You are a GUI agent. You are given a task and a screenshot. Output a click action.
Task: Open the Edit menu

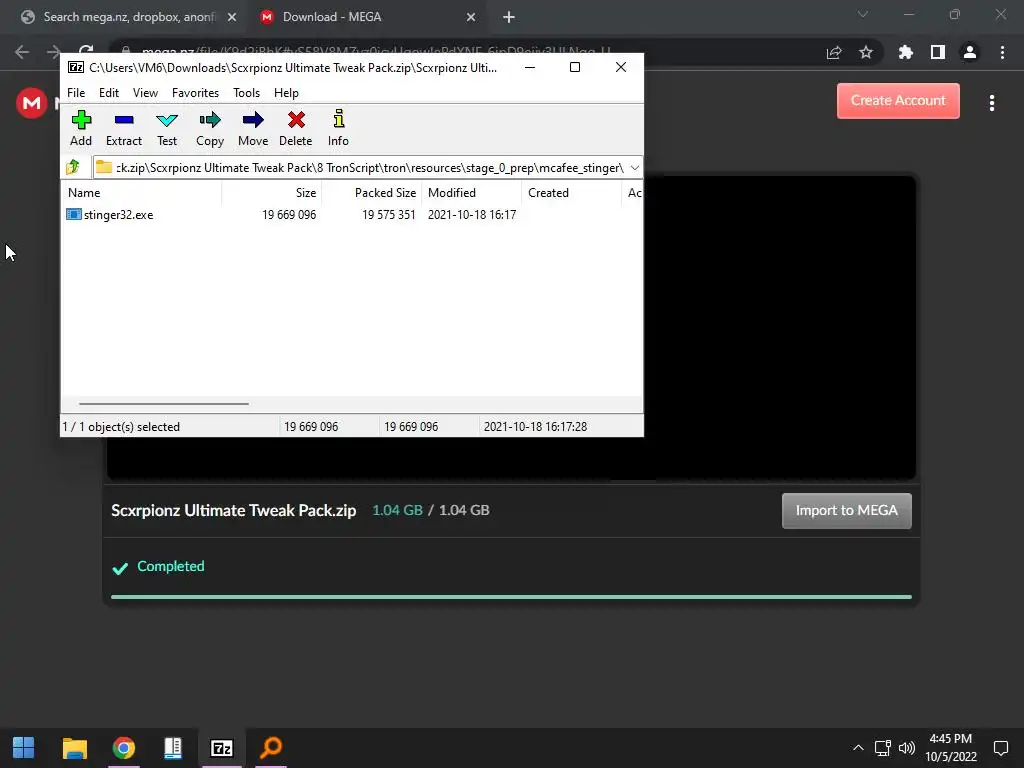(x=108, y=93)
